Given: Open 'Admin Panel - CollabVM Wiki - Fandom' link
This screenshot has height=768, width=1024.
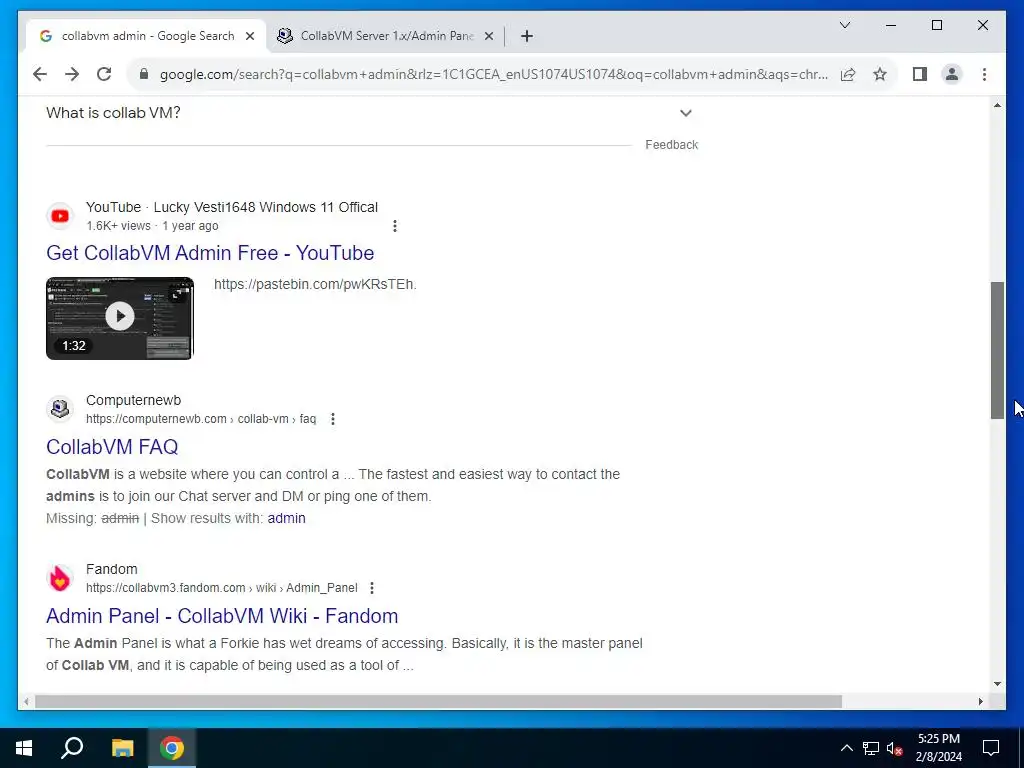Looking at the screenshot, I should (222, 616).
